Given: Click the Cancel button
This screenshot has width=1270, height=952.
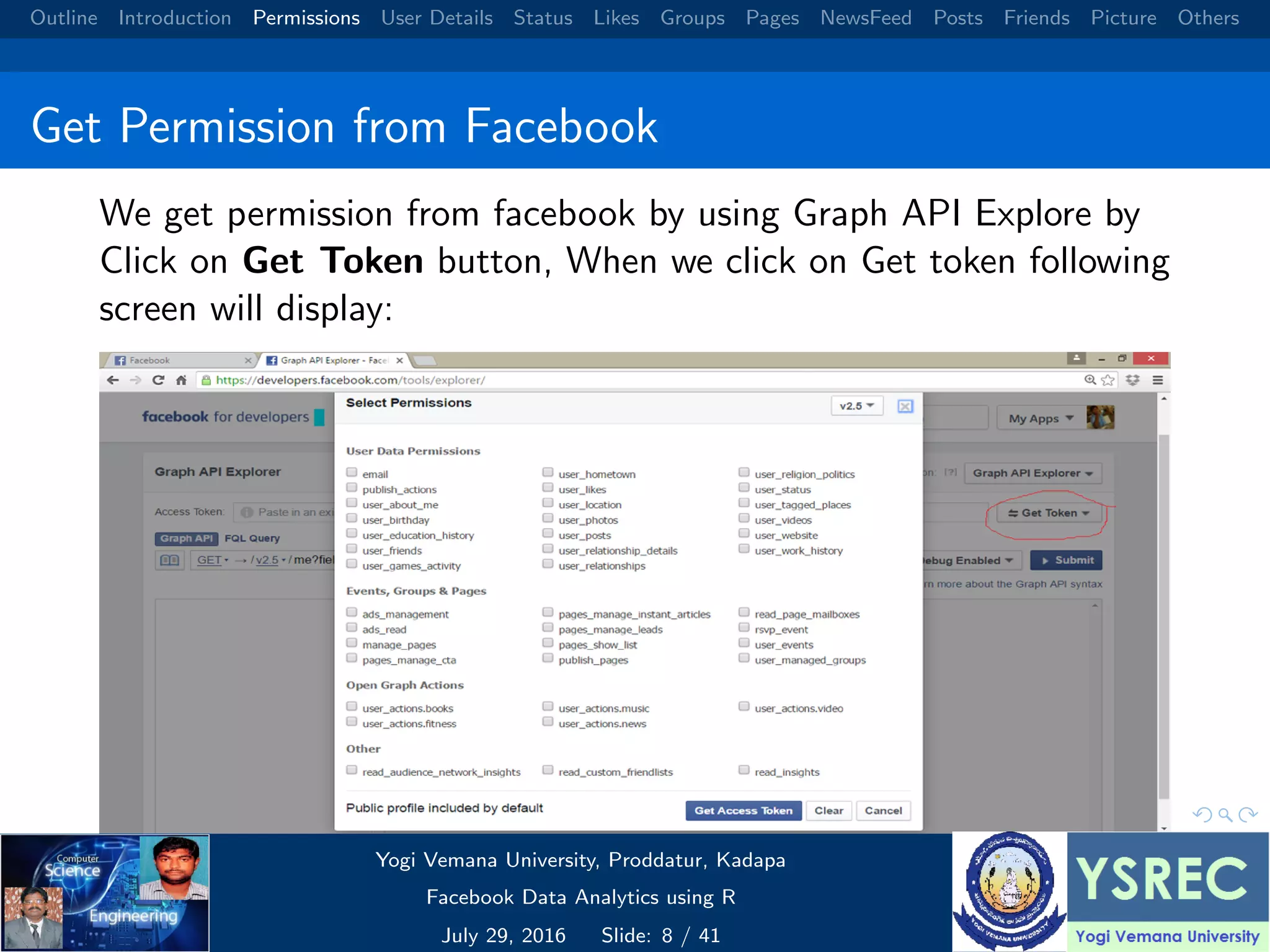Looking at the screenshot, I should point(884,810).
